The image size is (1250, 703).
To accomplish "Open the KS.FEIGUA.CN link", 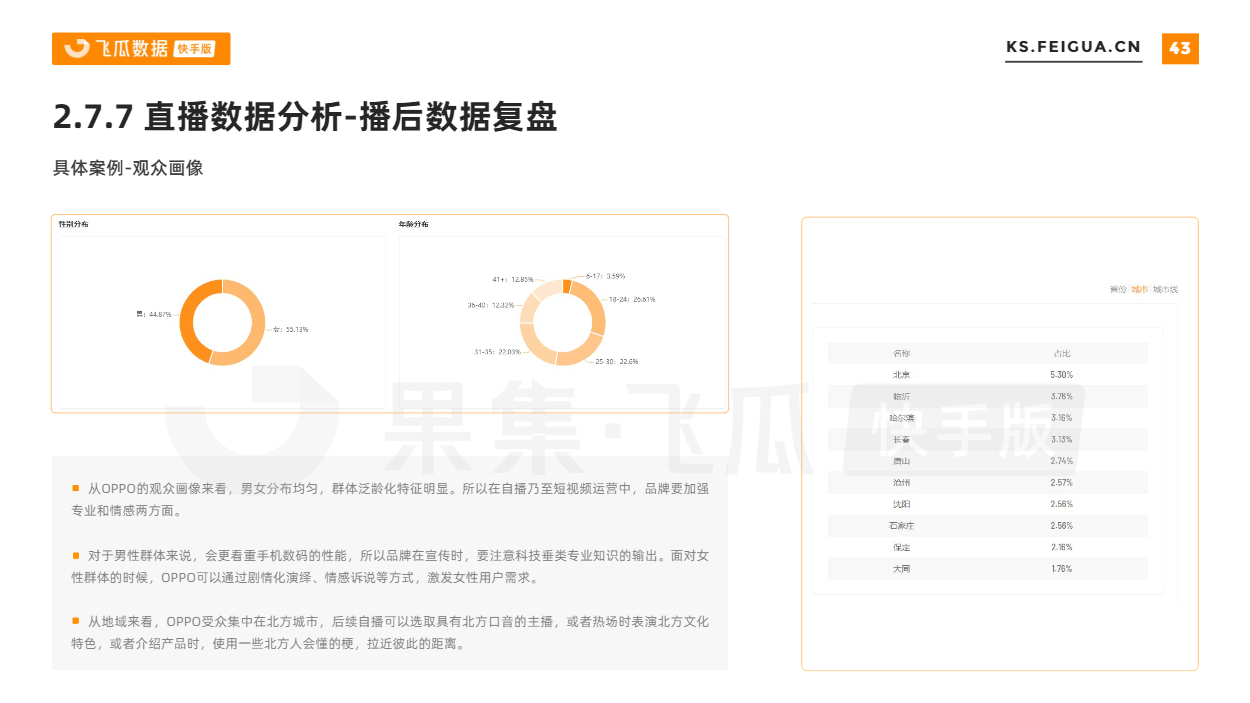I will (x=1073, y=48).
